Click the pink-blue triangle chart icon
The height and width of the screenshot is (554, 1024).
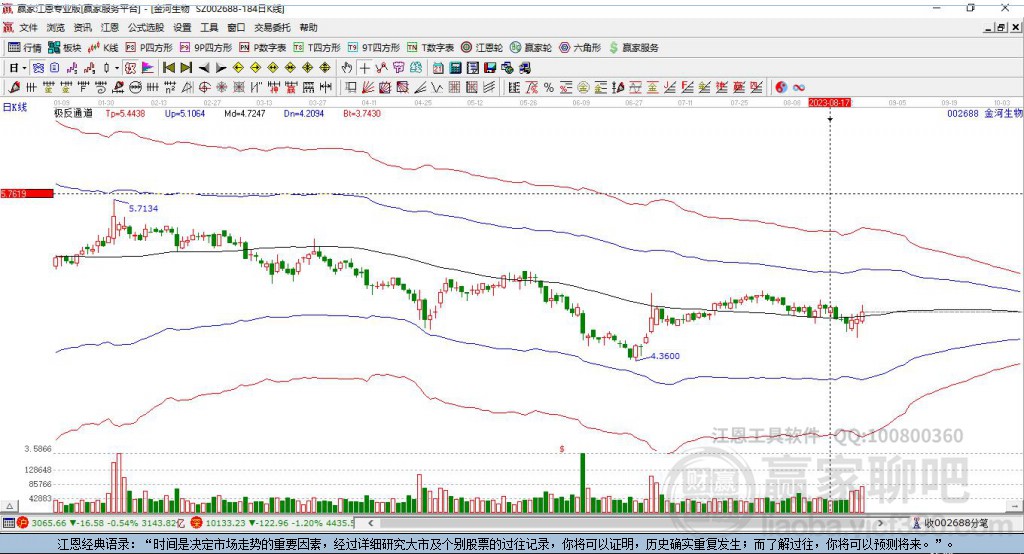pyautogui.click(x=148, y=68)
